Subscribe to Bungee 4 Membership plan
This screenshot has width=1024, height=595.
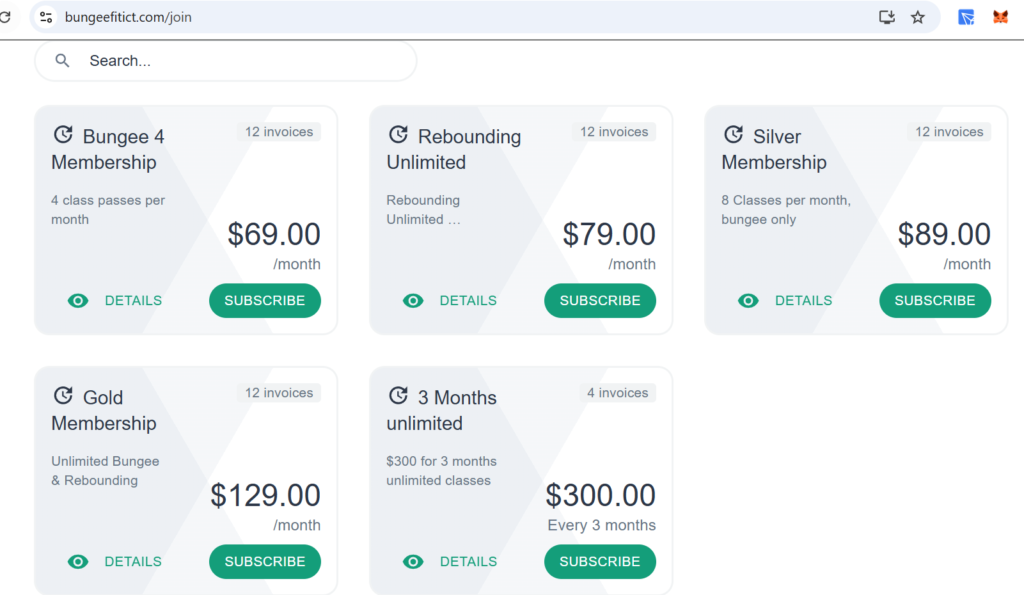[265, 300]
